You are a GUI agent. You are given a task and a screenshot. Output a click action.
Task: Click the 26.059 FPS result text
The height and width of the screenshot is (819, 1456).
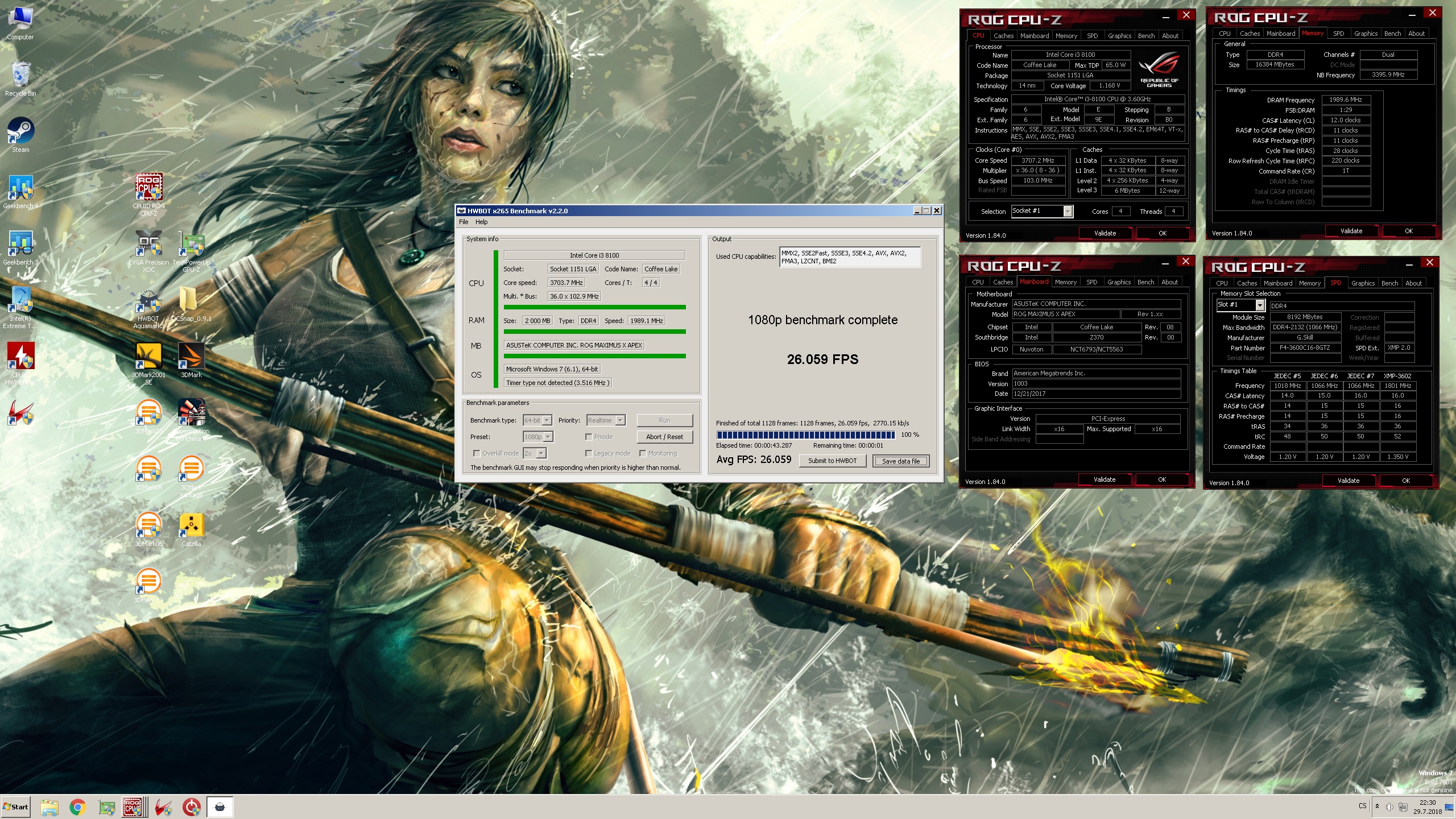[822, 359]
